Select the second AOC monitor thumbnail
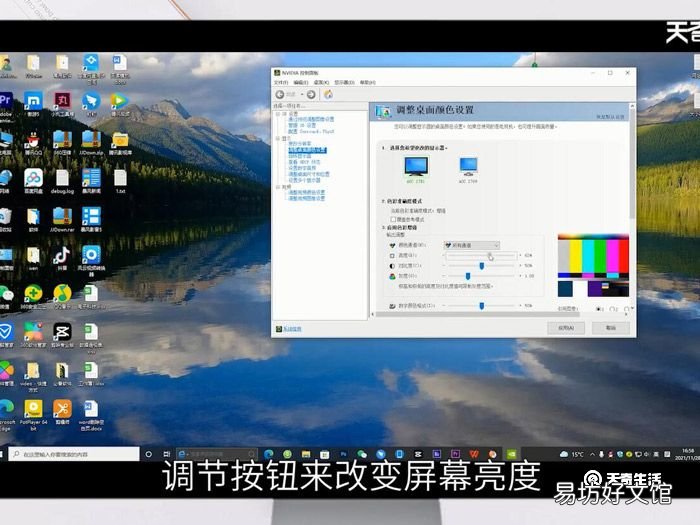700x525 pixels. 468,170
